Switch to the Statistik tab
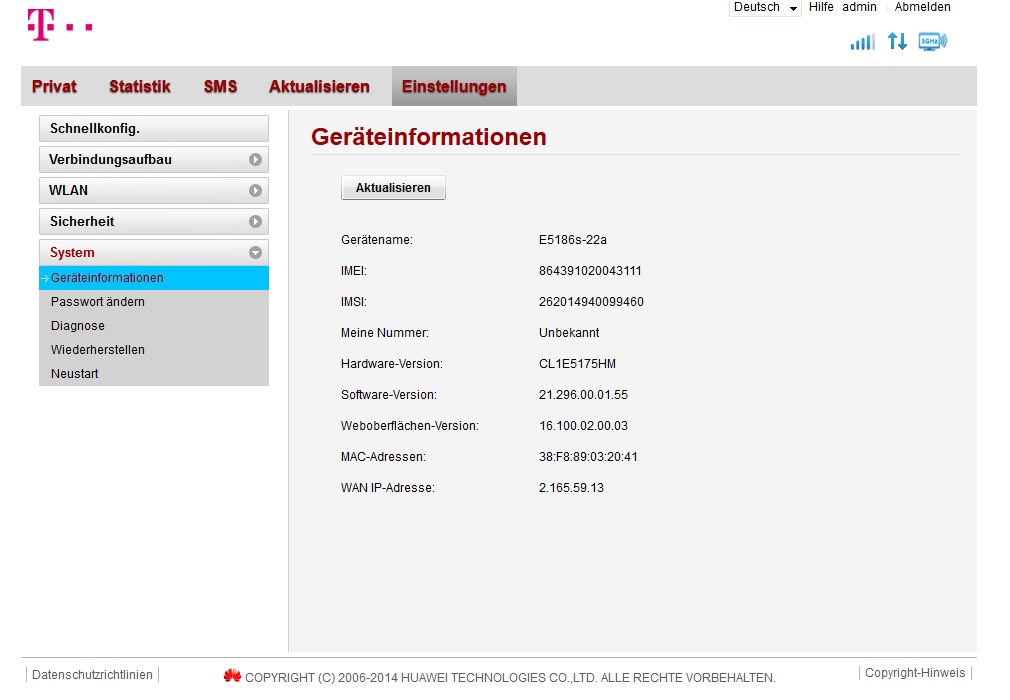Image resolution: width=1010 pixels, height=700 pixels. [x=140, y=86]
